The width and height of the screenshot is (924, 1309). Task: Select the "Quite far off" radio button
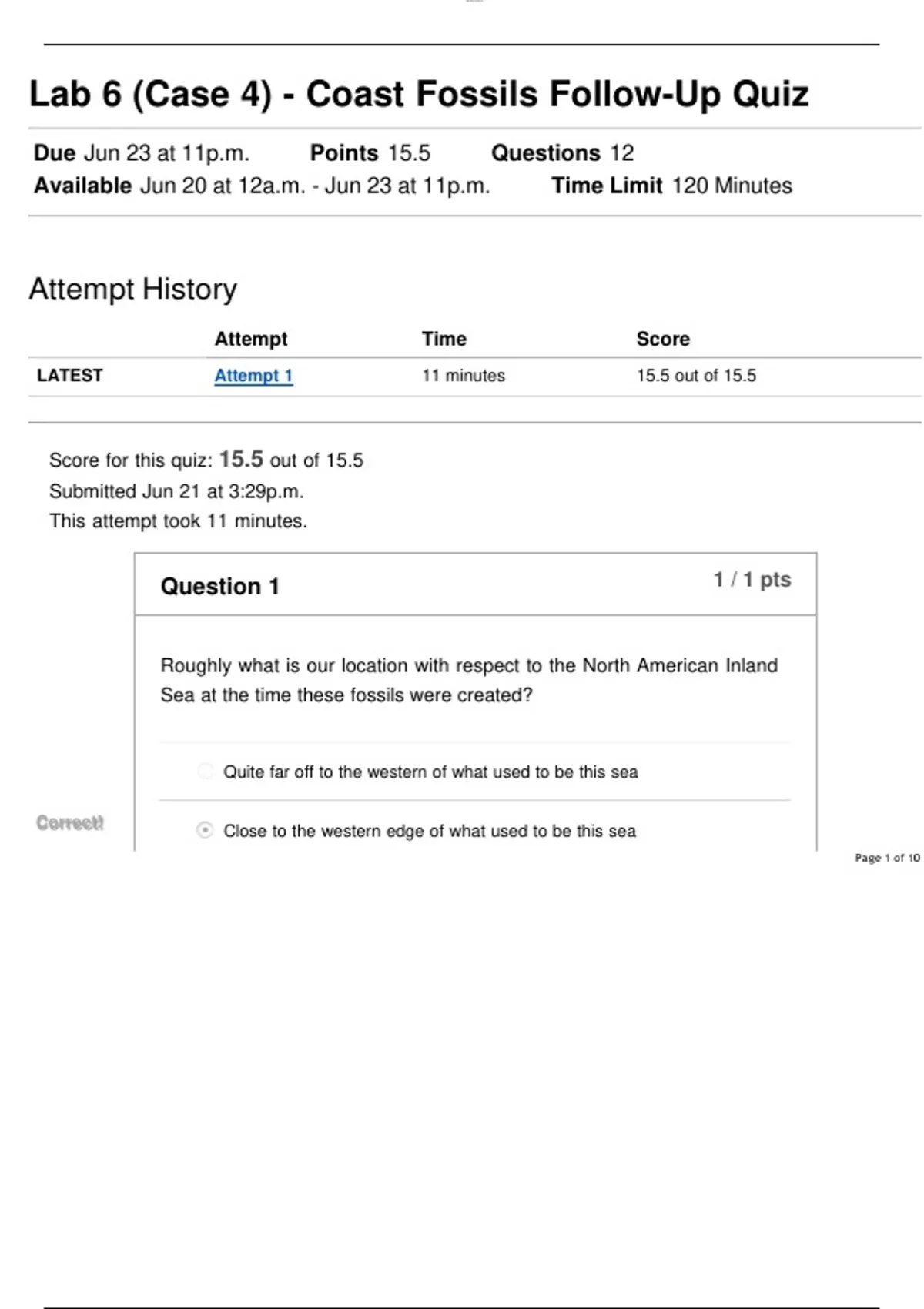point(205,771)
